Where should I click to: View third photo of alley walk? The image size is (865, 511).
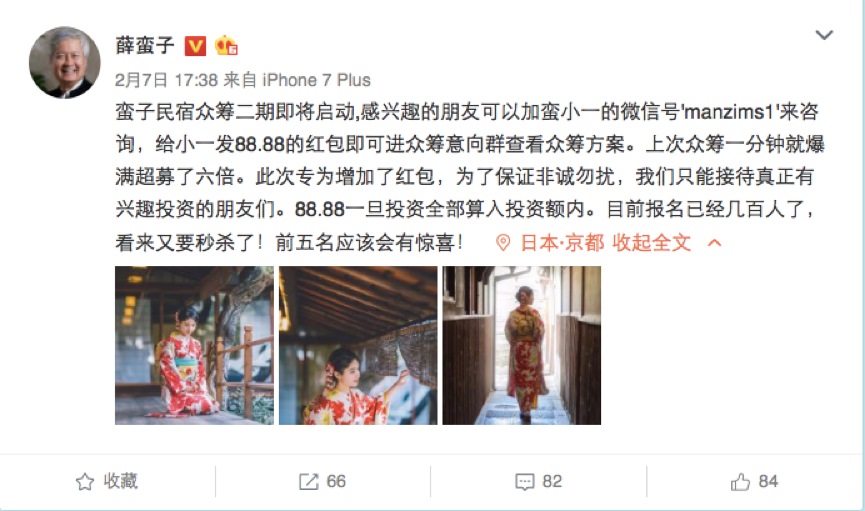522,345
